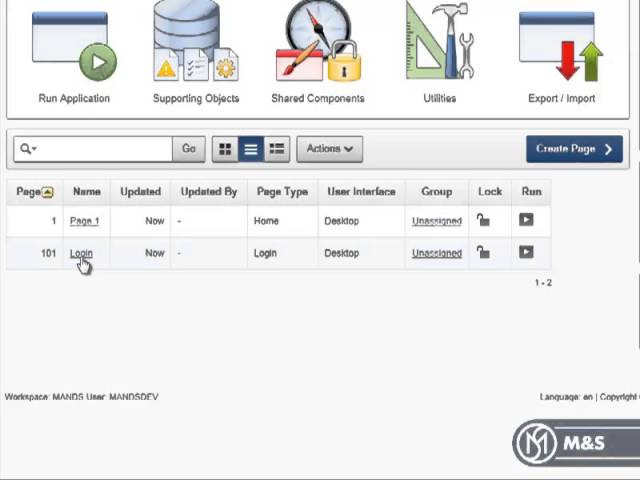Click the Page Type column header
The width and height of the screenshot is (640, 480).
282,192
